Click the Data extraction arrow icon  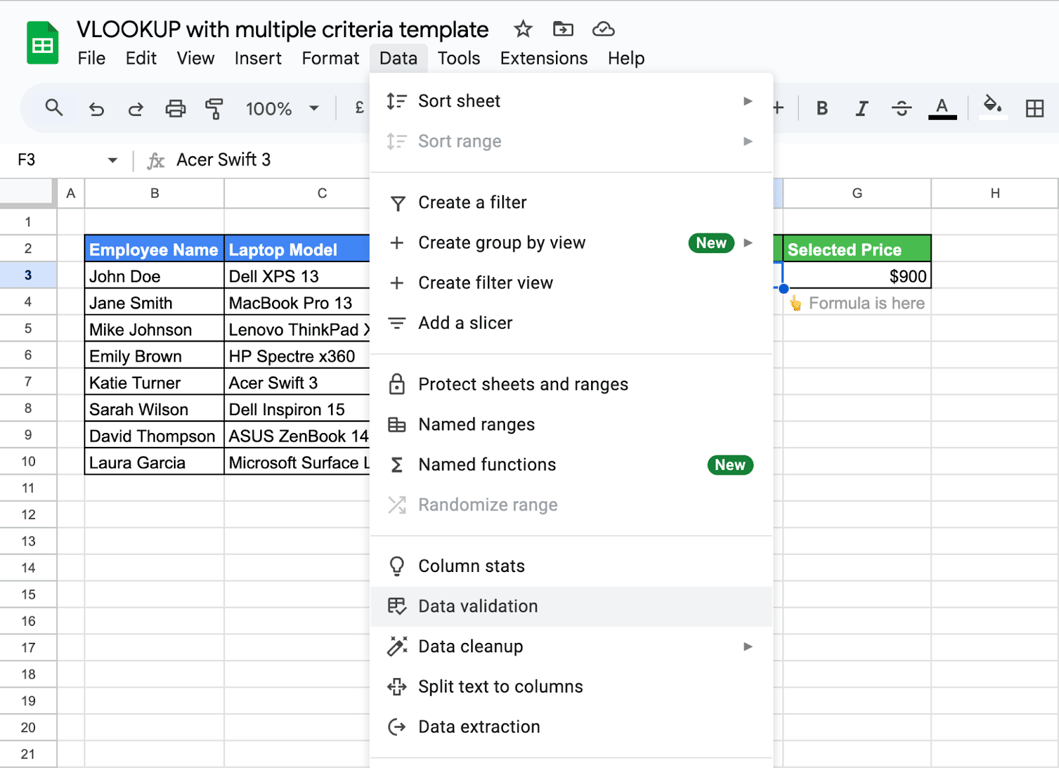click(397, 727)
